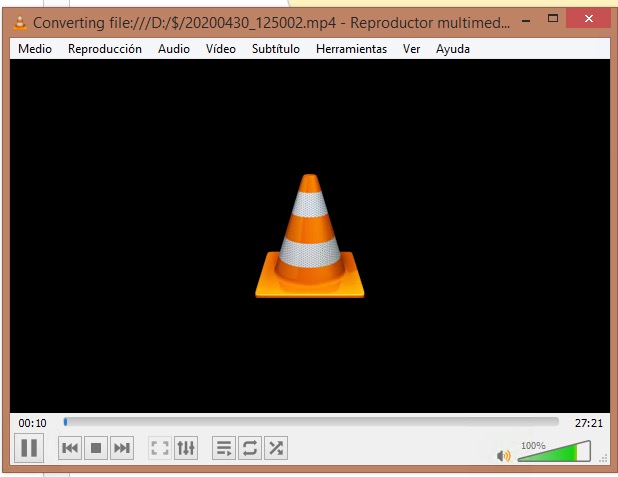
Task: Click total time 27:21 label
Action: click(589, 423)
